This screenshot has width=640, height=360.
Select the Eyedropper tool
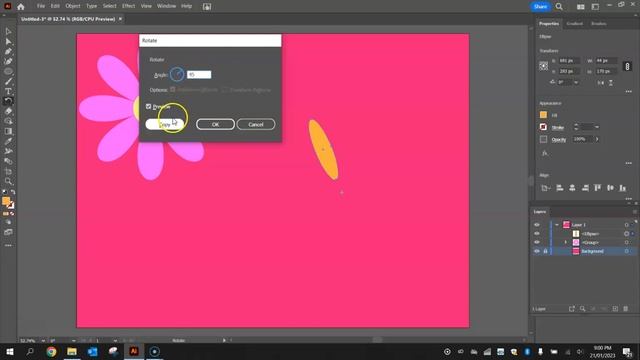pos(8,141)
